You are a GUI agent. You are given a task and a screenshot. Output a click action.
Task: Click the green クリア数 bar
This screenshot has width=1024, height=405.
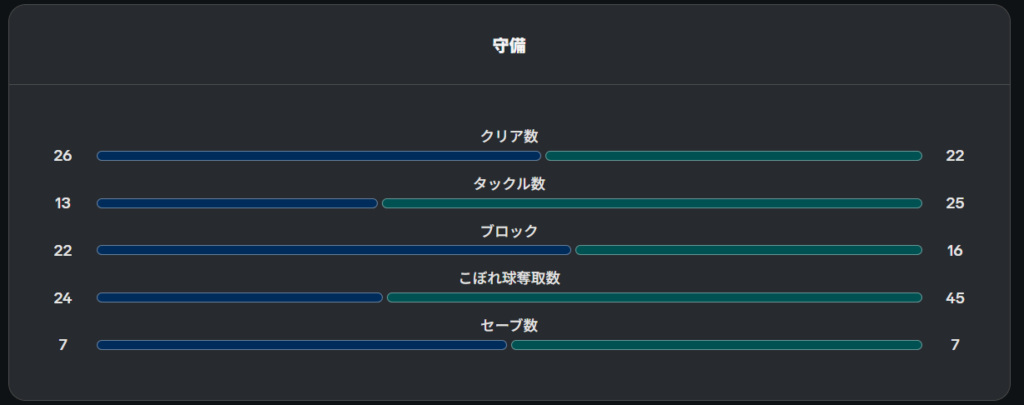pos(733,156)
